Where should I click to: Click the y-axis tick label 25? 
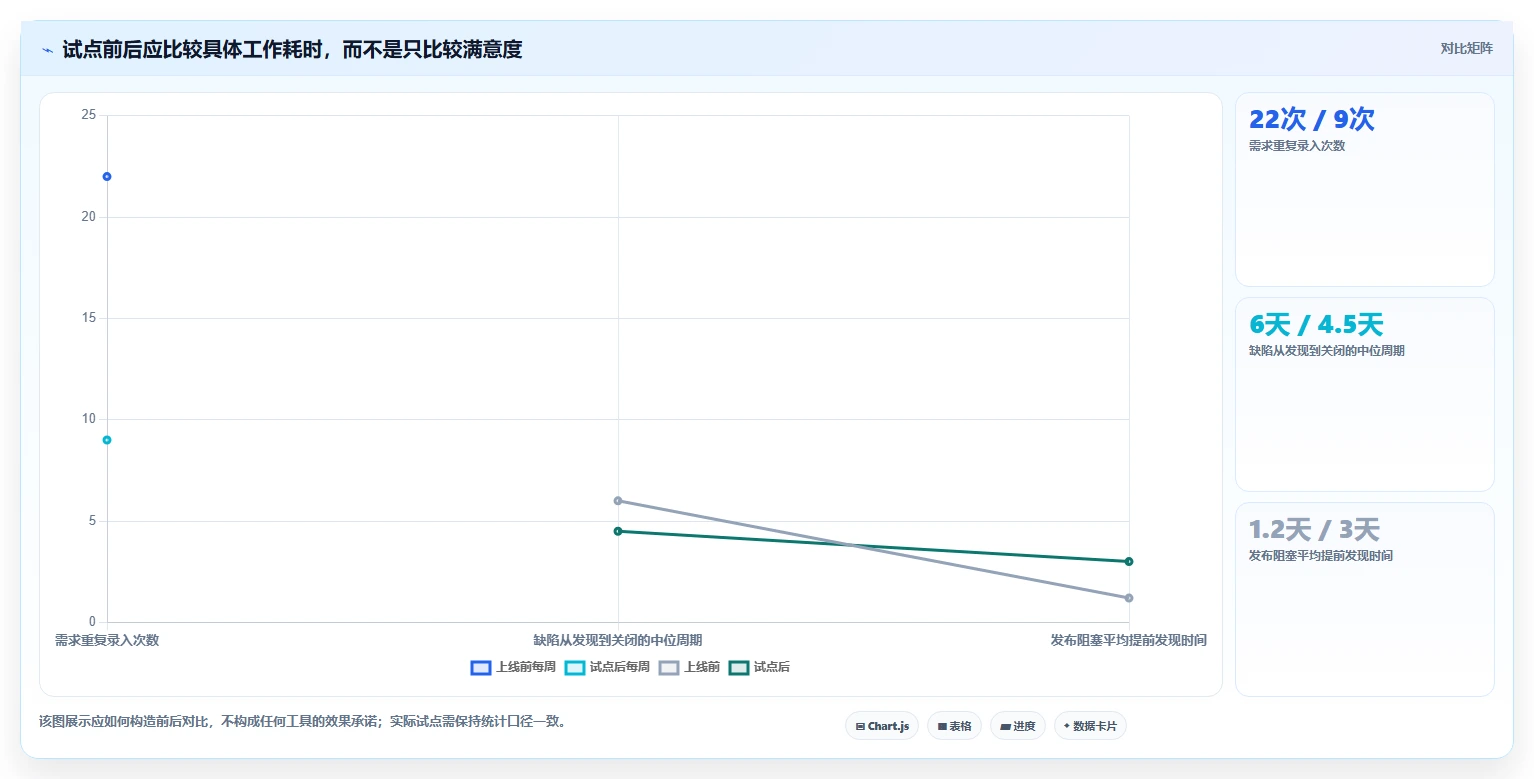coord(89,115)
